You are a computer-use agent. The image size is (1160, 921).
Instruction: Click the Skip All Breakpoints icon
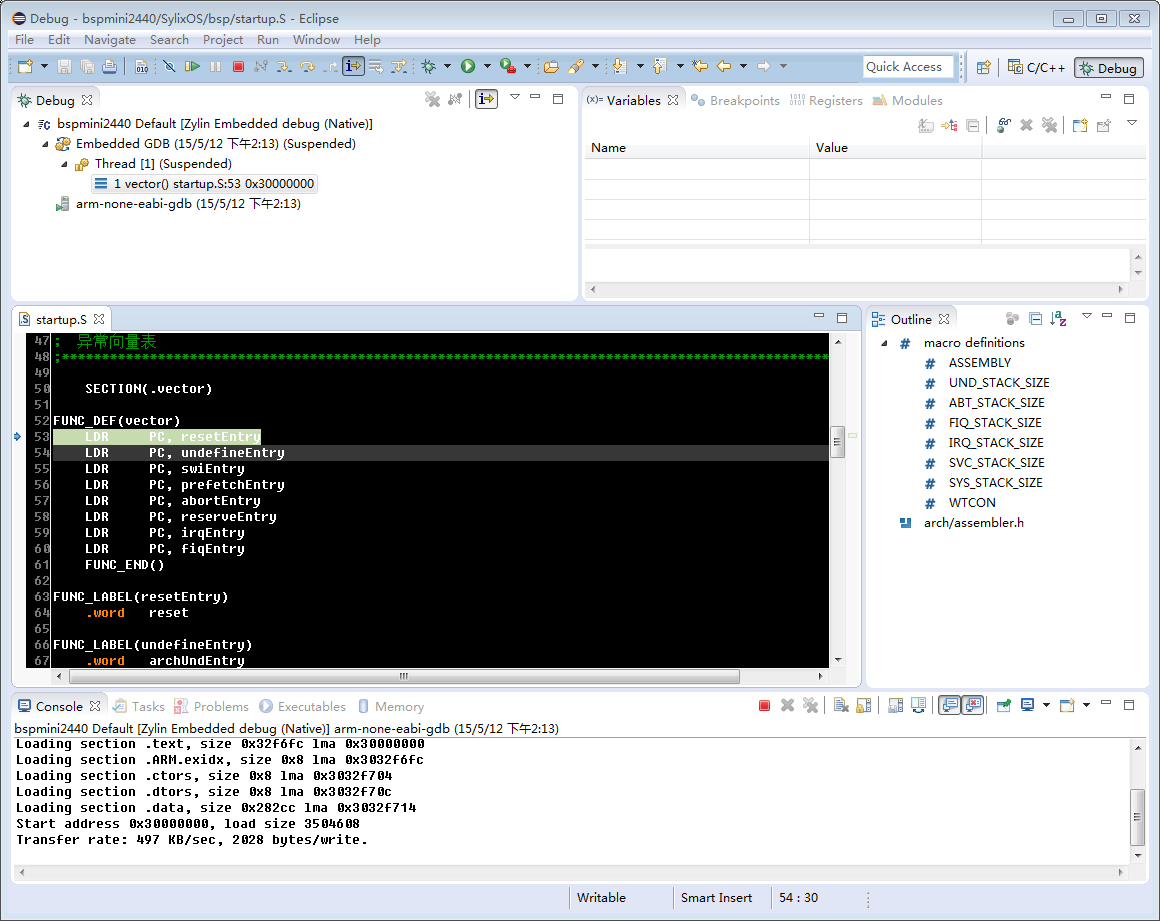pos(169,67)
